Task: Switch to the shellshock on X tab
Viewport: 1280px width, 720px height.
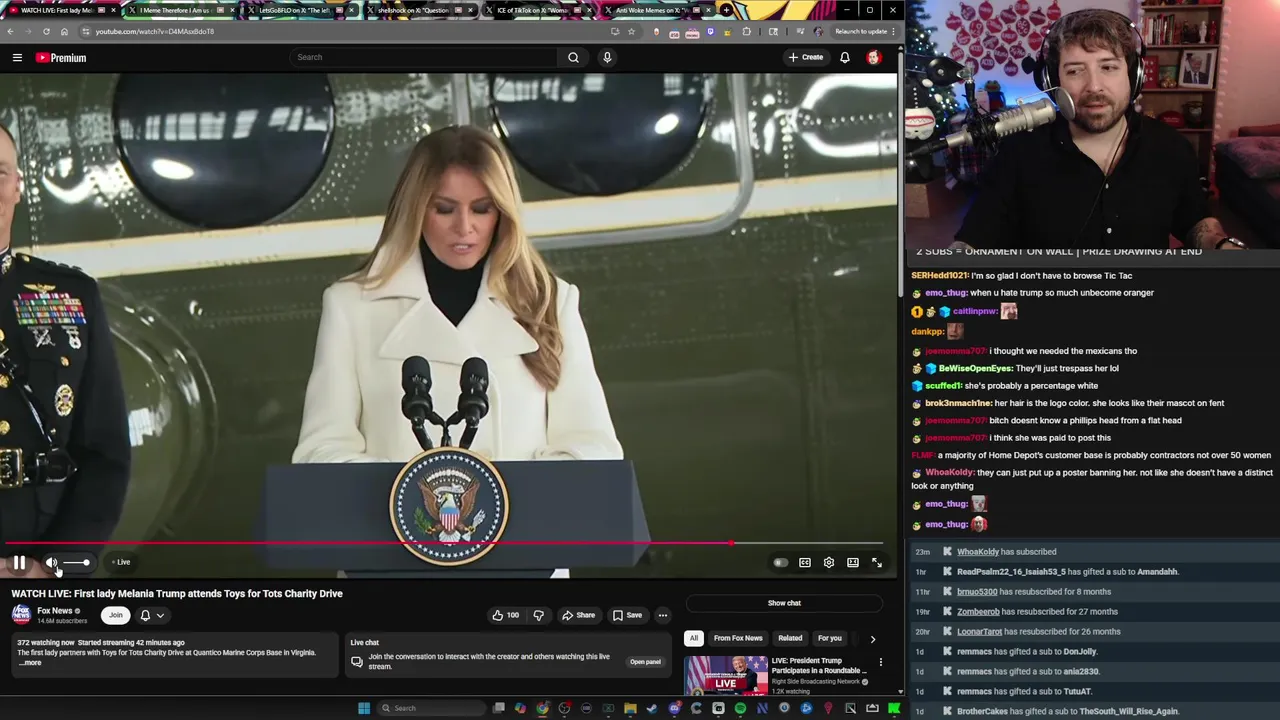Action: (419, 10)
